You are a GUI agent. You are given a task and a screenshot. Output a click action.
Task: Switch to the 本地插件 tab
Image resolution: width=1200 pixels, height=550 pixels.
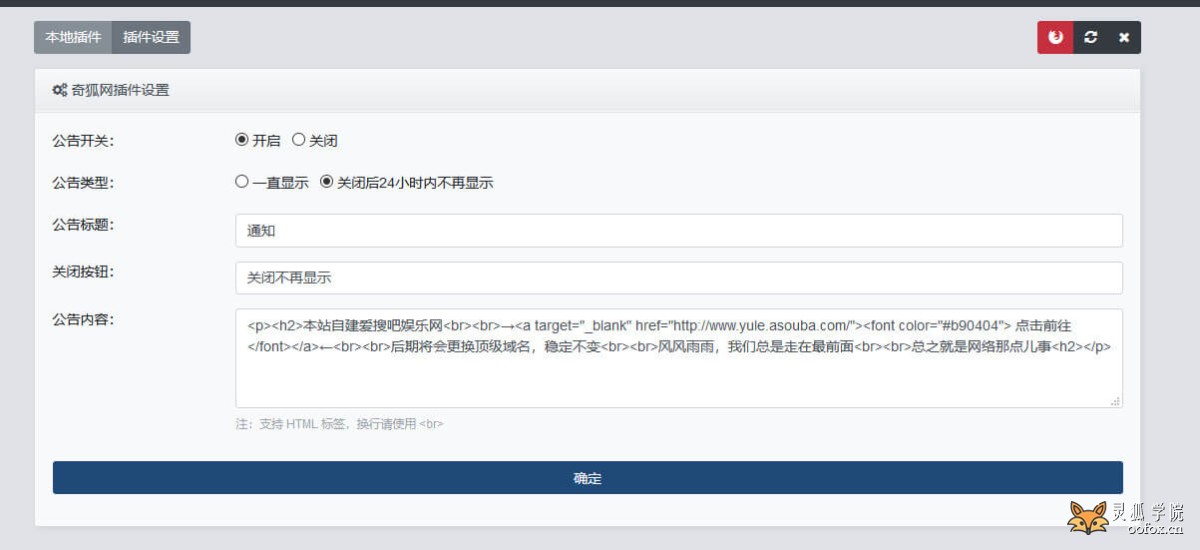[x=73, y=37]
